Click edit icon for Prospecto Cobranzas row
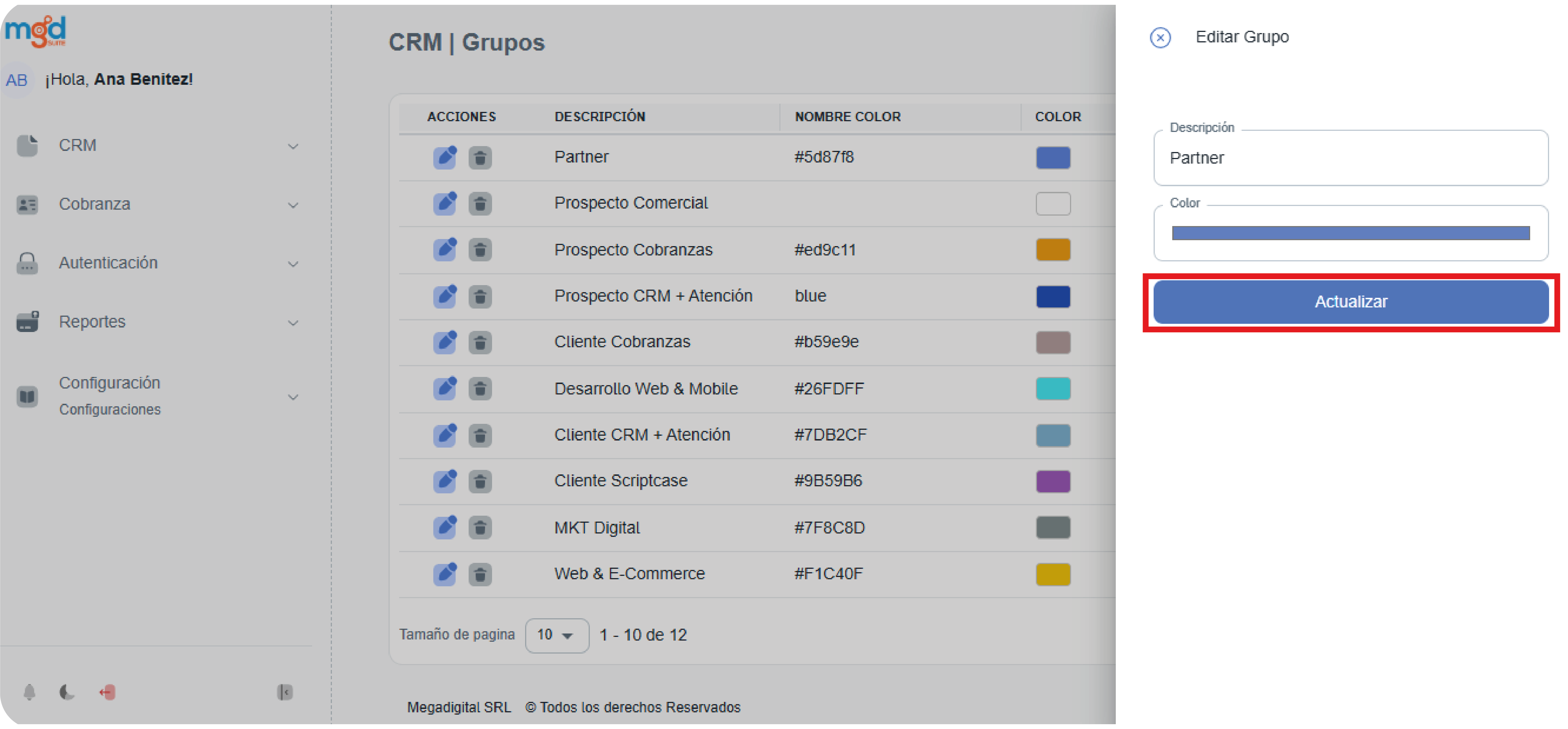1568x729 pixels. (444, 250)
